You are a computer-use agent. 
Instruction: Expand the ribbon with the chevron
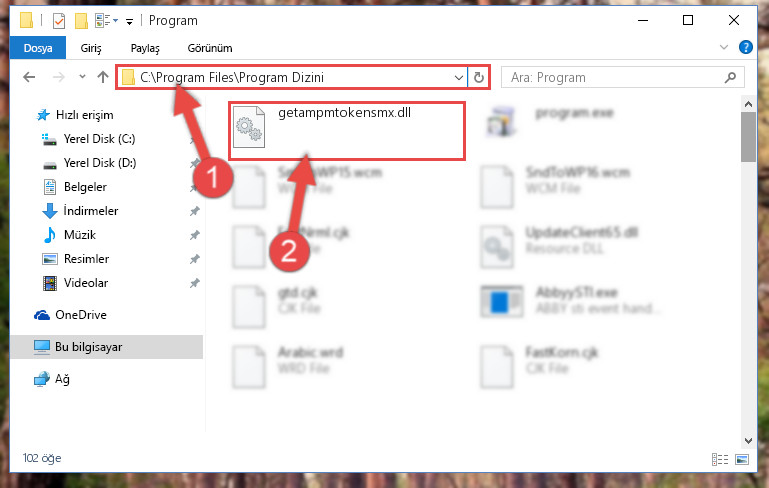(723, 47)
